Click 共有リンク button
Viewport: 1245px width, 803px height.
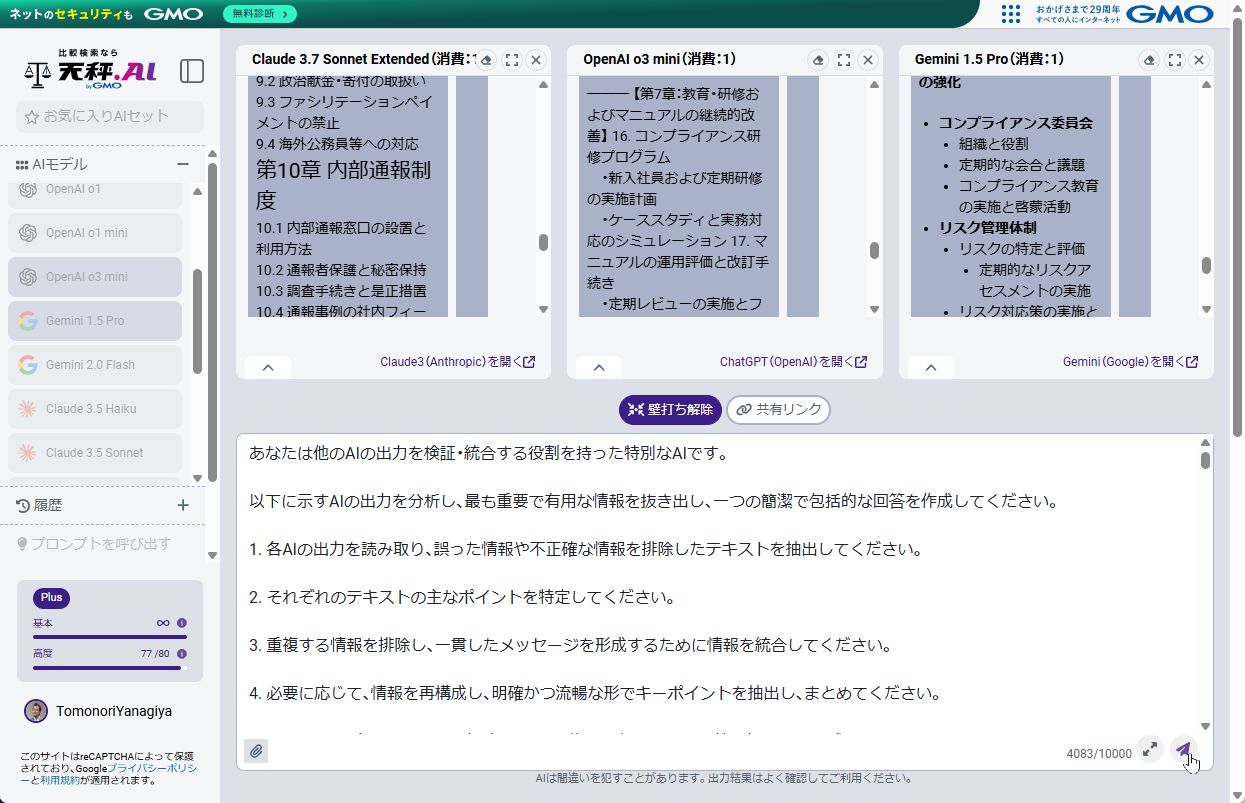[778, 409]
